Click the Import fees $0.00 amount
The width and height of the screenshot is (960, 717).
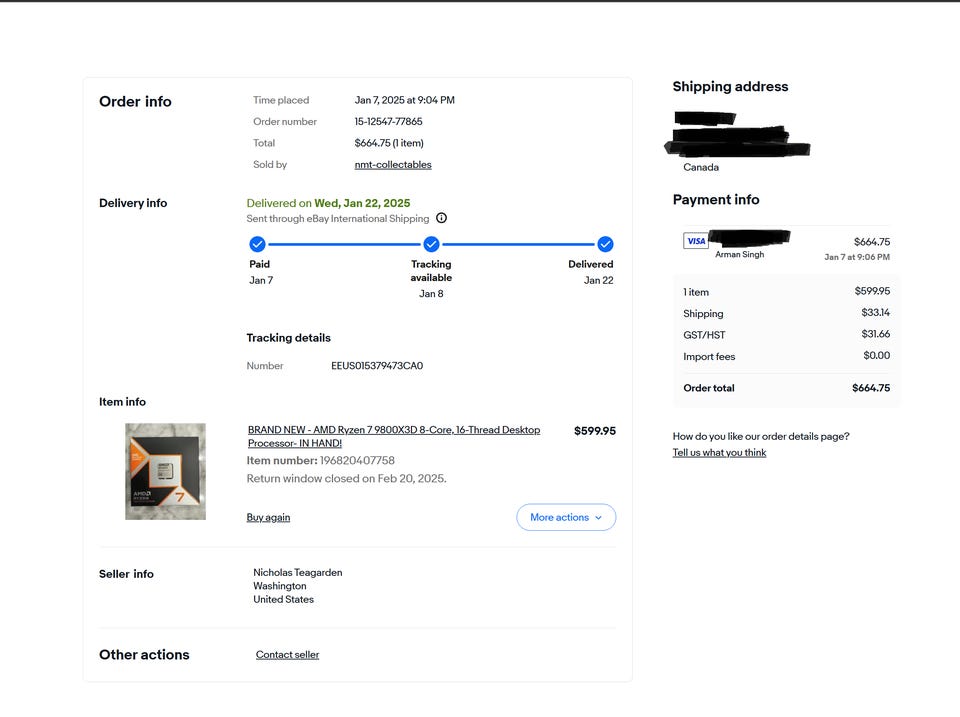coord(877,355)
